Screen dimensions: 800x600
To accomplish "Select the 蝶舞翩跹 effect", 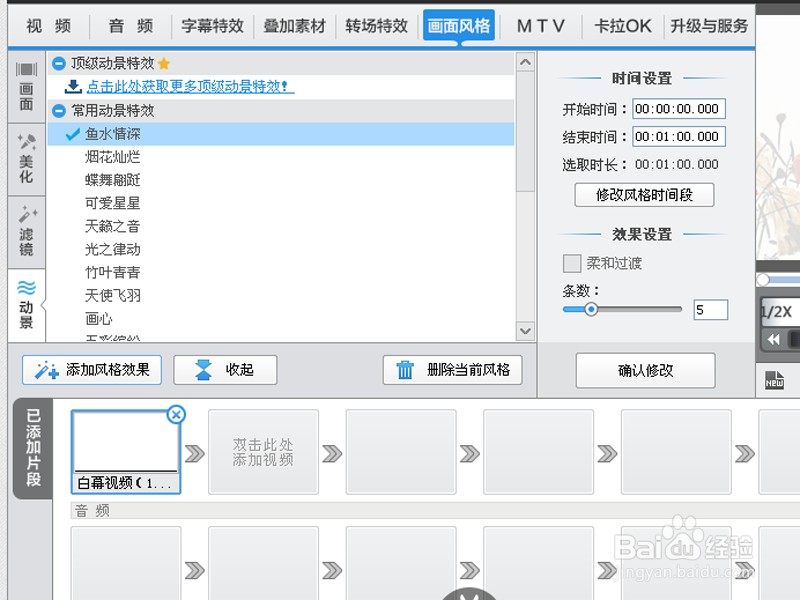I will pyautogui.click(x=281, y=180).
